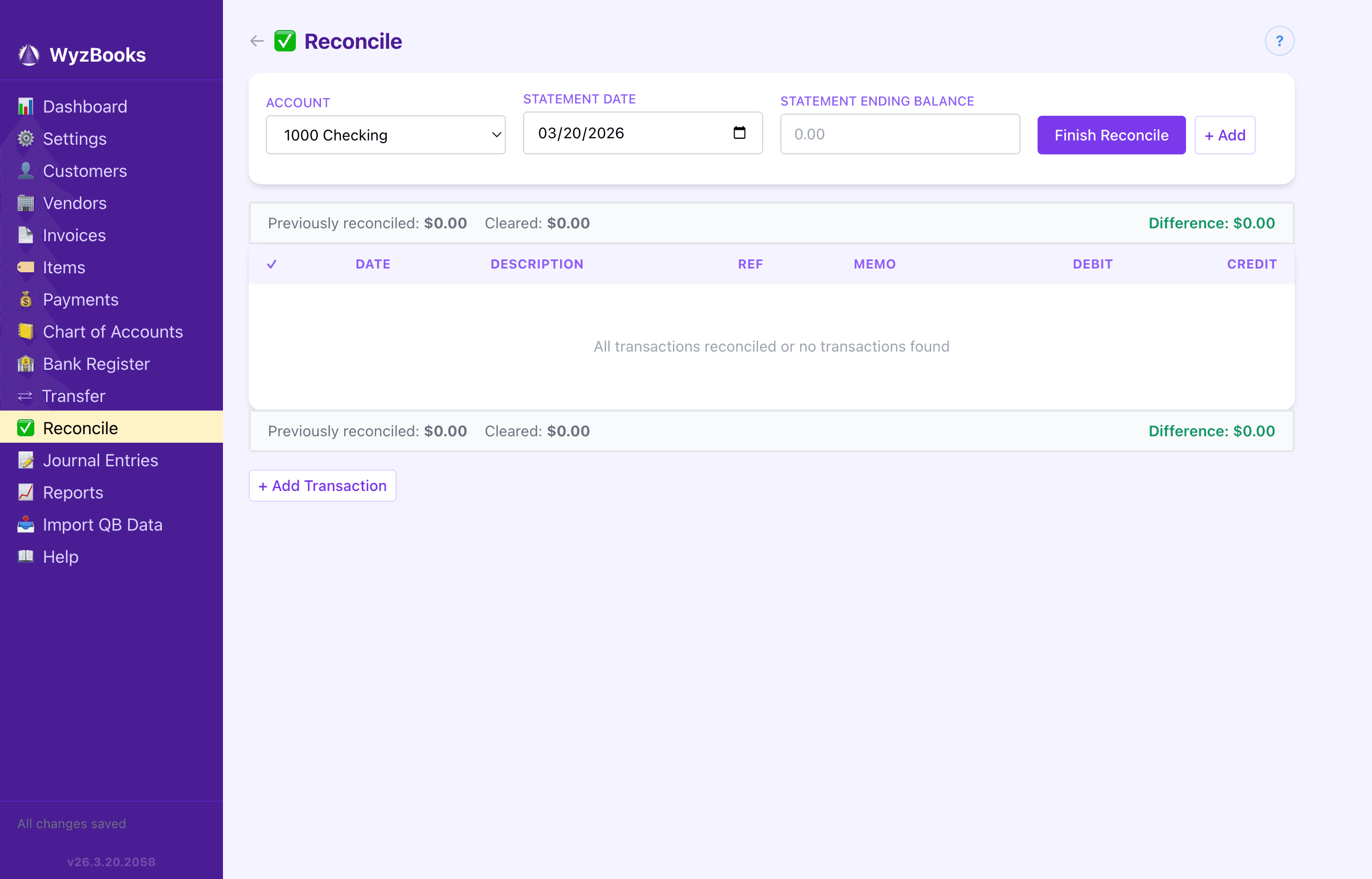Click the checkmark column header
1372x879 pixels.
[272, 264]
